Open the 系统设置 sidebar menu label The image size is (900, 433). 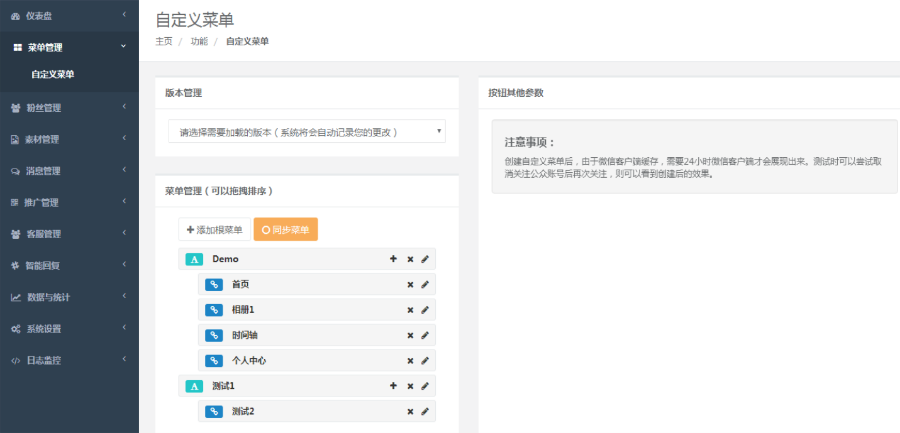tap(44, 329)
